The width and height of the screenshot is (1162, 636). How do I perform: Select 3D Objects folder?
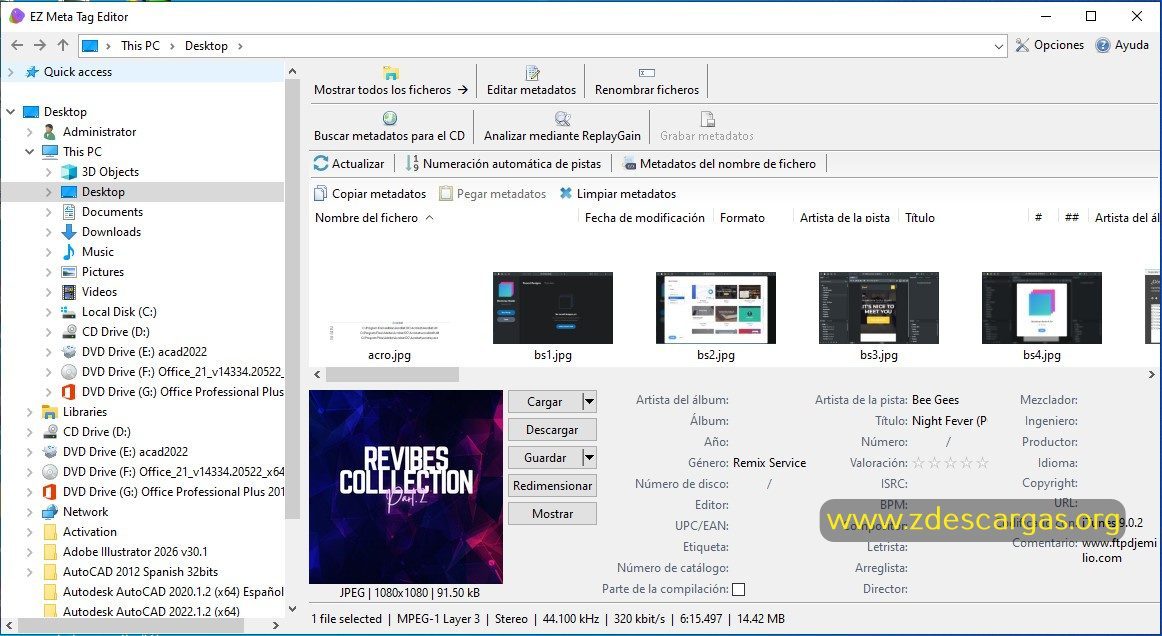(110, 172)
